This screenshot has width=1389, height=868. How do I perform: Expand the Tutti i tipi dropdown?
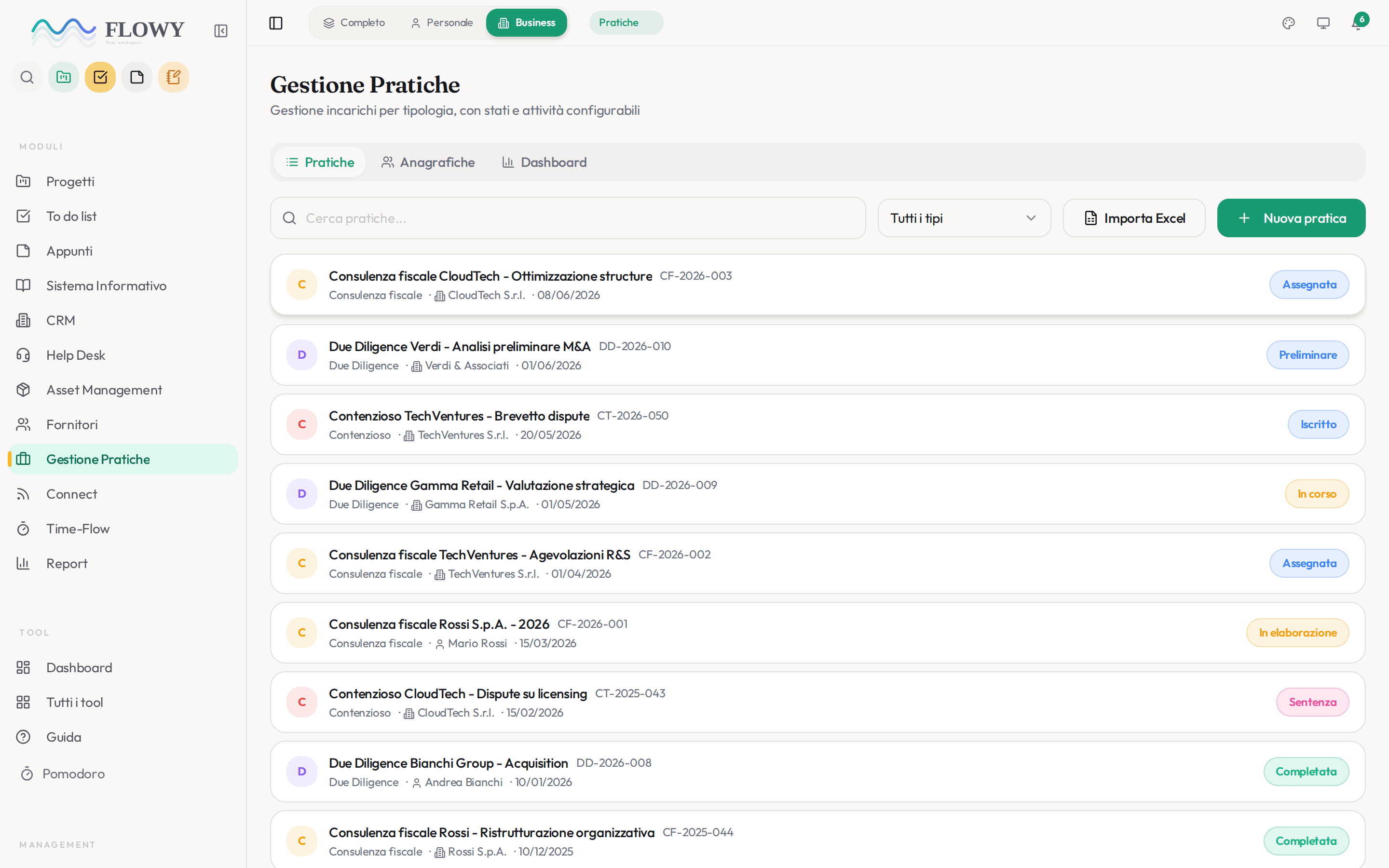point(964,218)
